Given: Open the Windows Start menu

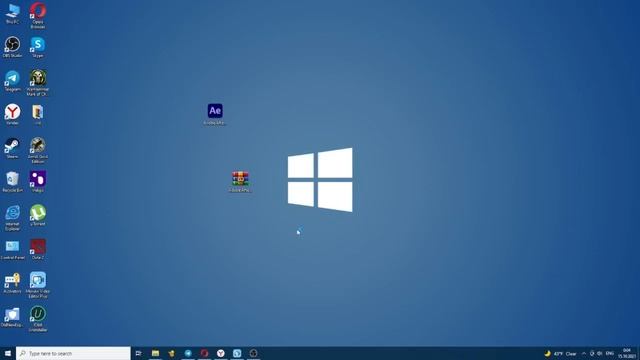Looking at the screenshot, I should pyautogui.click(x=8, y=353).
